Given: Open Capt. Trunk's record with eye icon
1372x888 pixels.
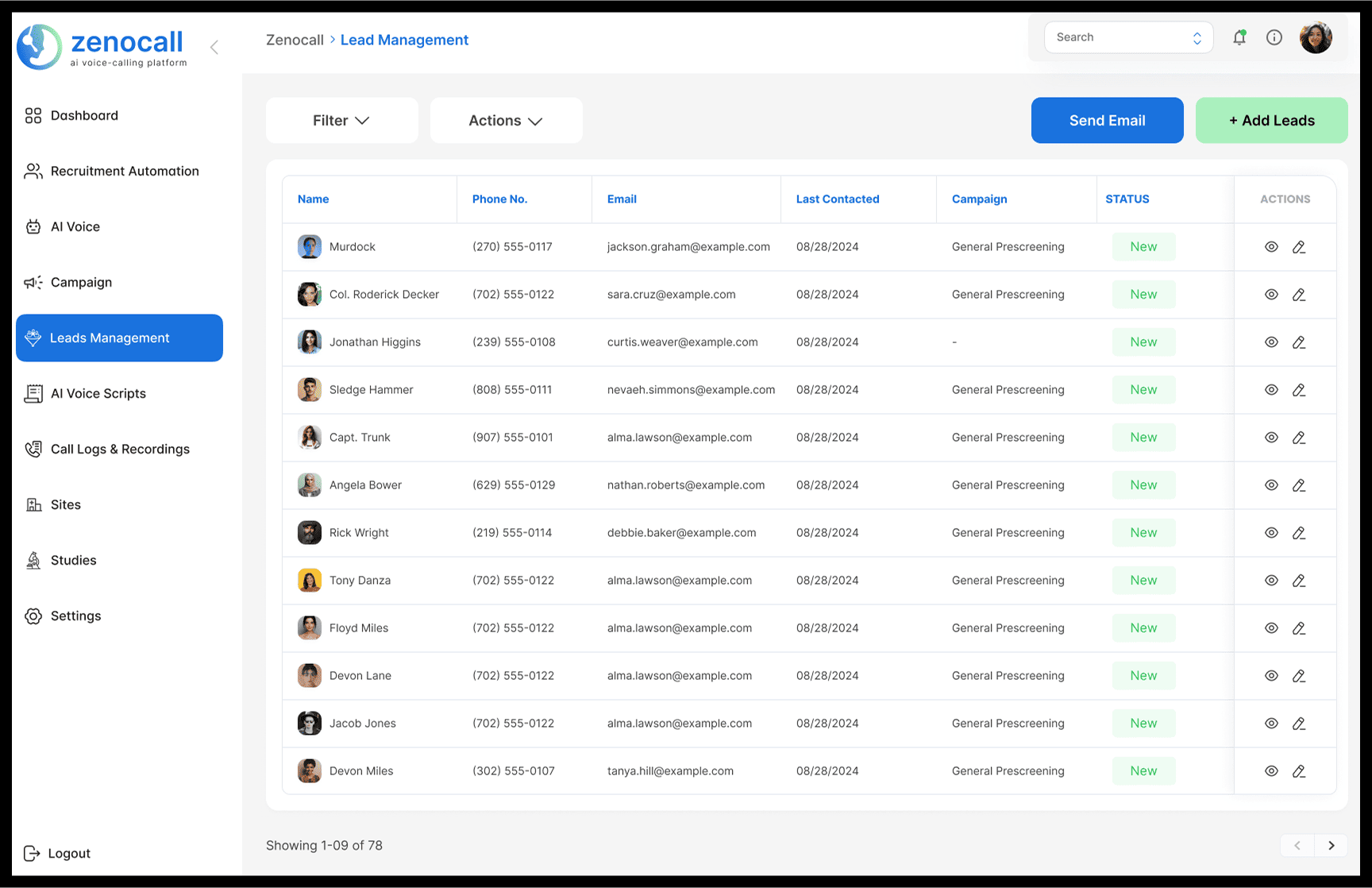Looking at the screenshot, I should 1271,437.
